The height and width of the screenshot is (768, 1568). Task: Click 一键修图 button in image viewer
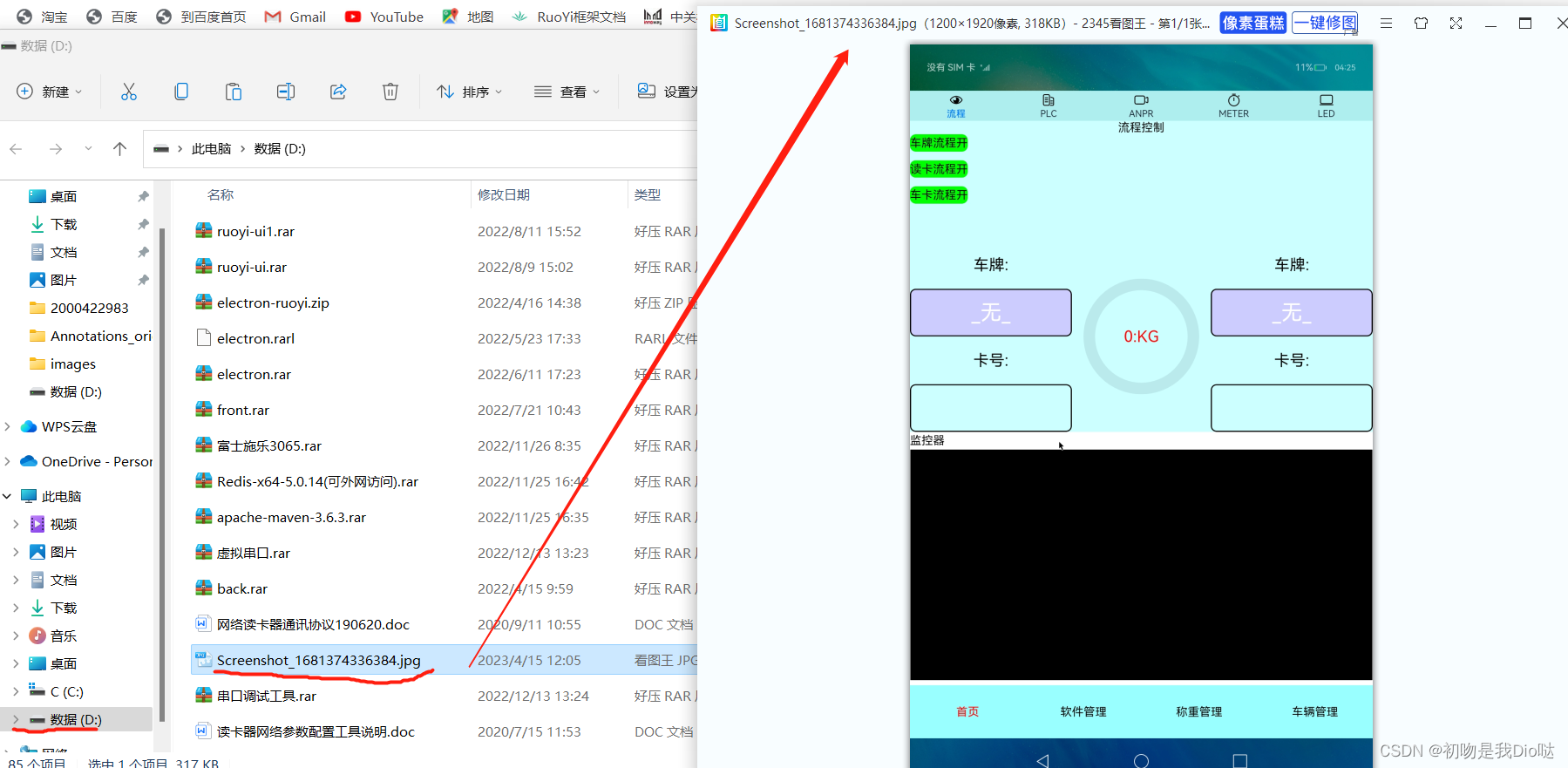click(x=1325, y=23)
